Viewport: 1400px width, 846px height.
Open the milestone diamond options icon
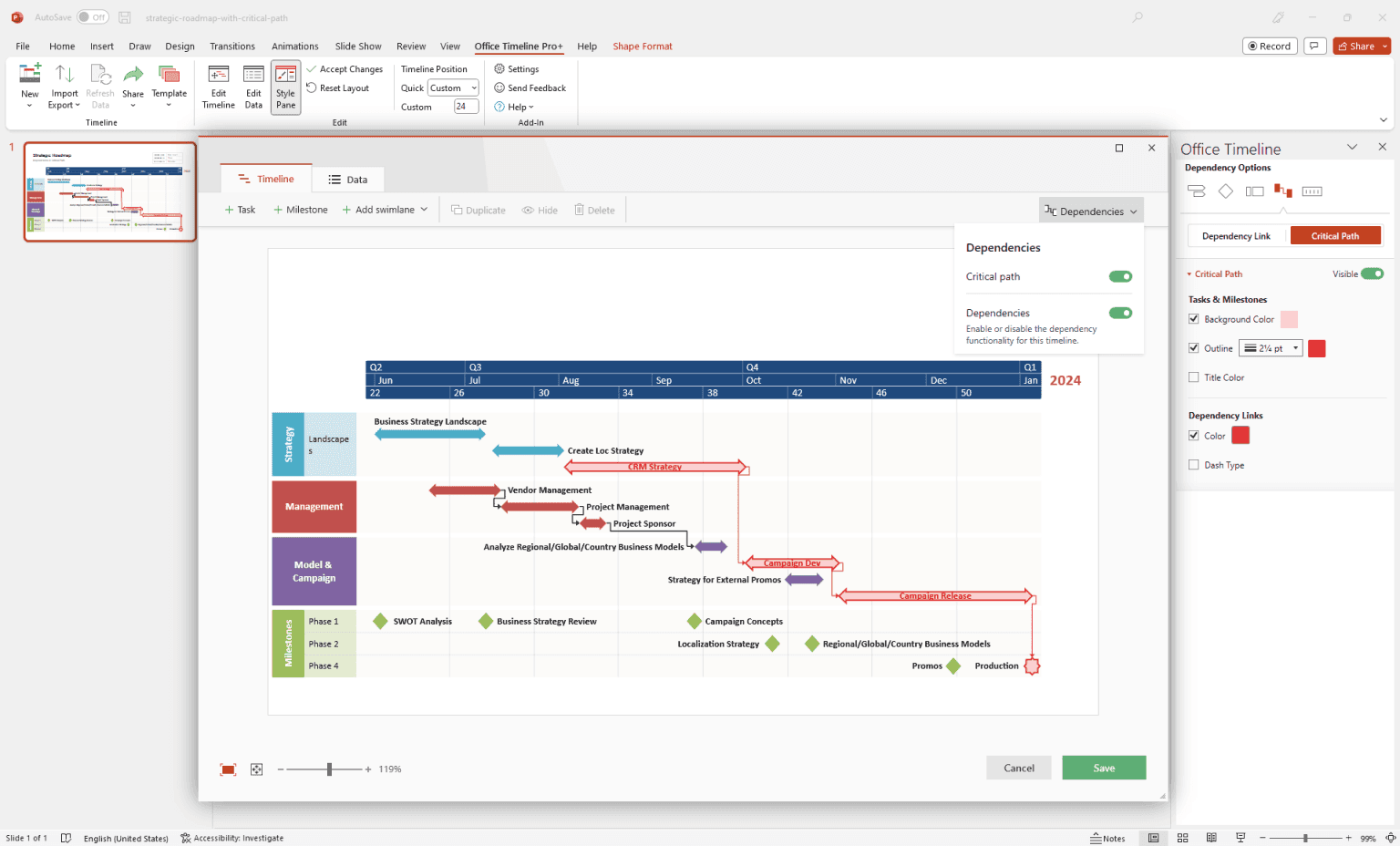coord(1225,191)
